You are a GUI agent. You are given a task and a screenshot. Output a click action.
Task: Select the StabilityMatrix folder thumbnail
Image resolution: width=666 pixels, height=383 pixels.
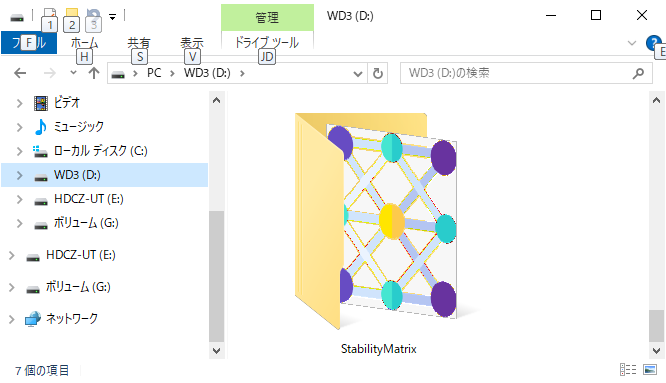click(x=376, y=221)
